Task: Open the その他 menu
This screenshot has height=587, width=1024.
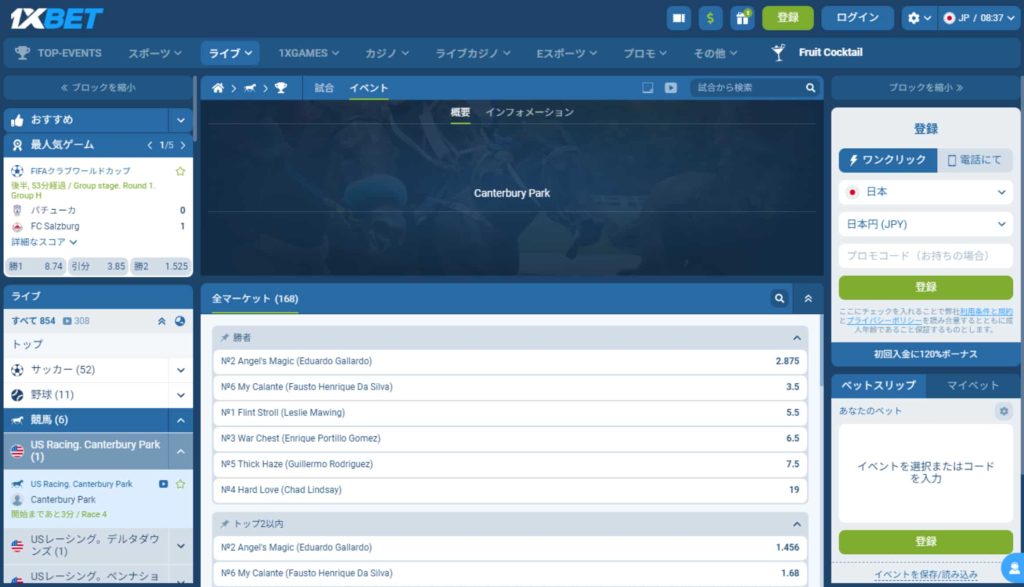Action: coord(715,53)
